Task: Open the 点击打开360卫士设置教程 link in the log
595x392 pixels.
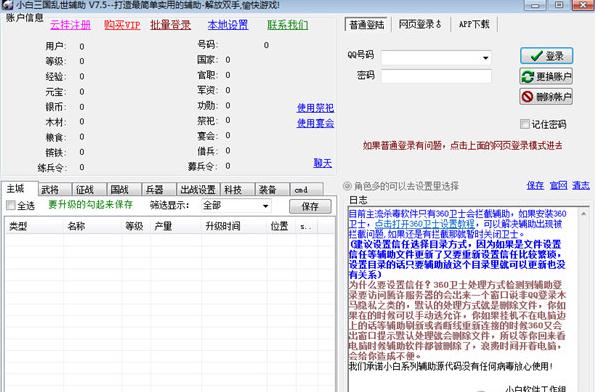Action: coord(424,224)
